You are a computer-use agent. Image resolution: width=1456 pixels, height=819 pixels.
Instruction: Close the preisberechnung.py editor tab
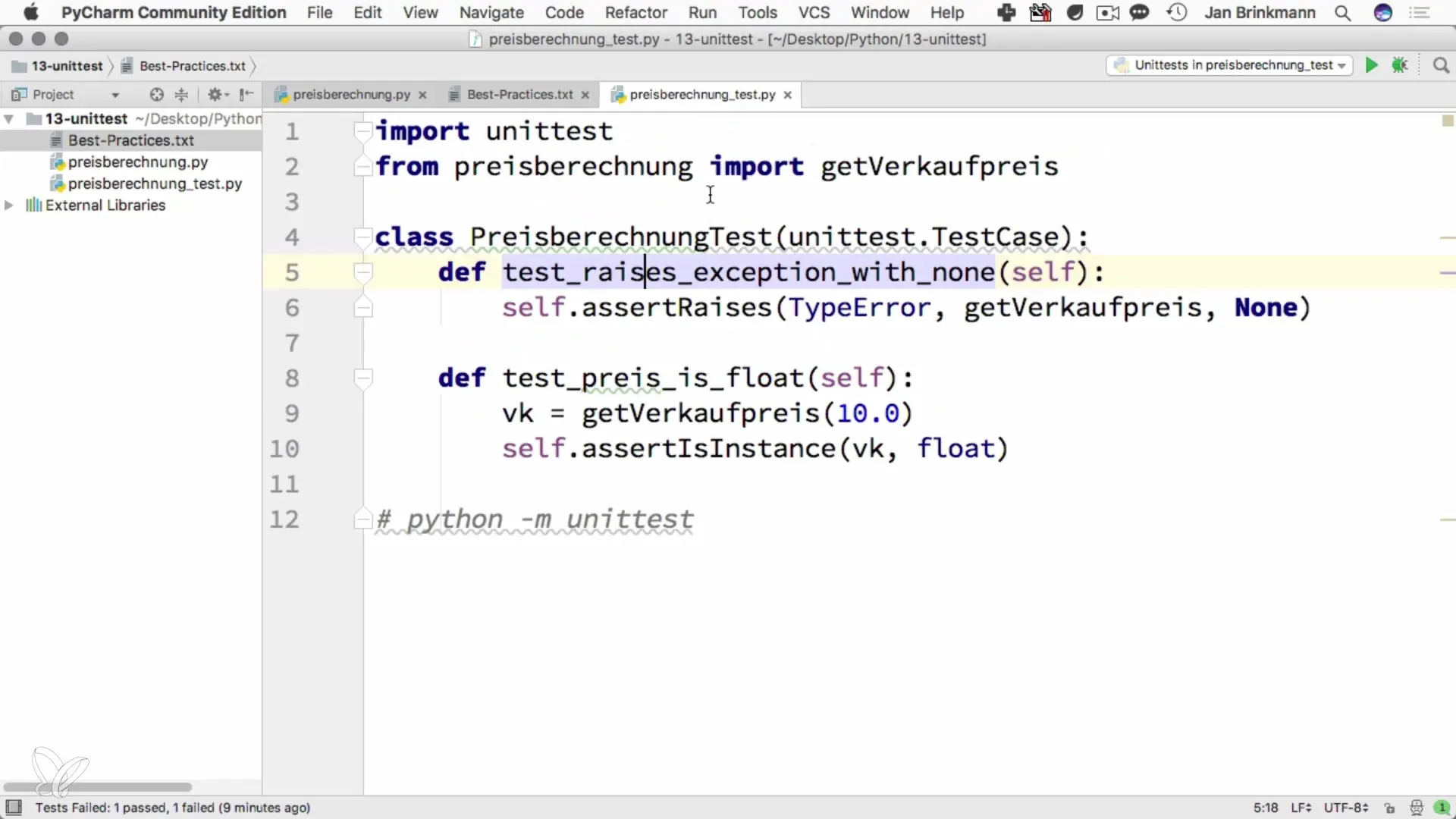[x=422, y=95]
